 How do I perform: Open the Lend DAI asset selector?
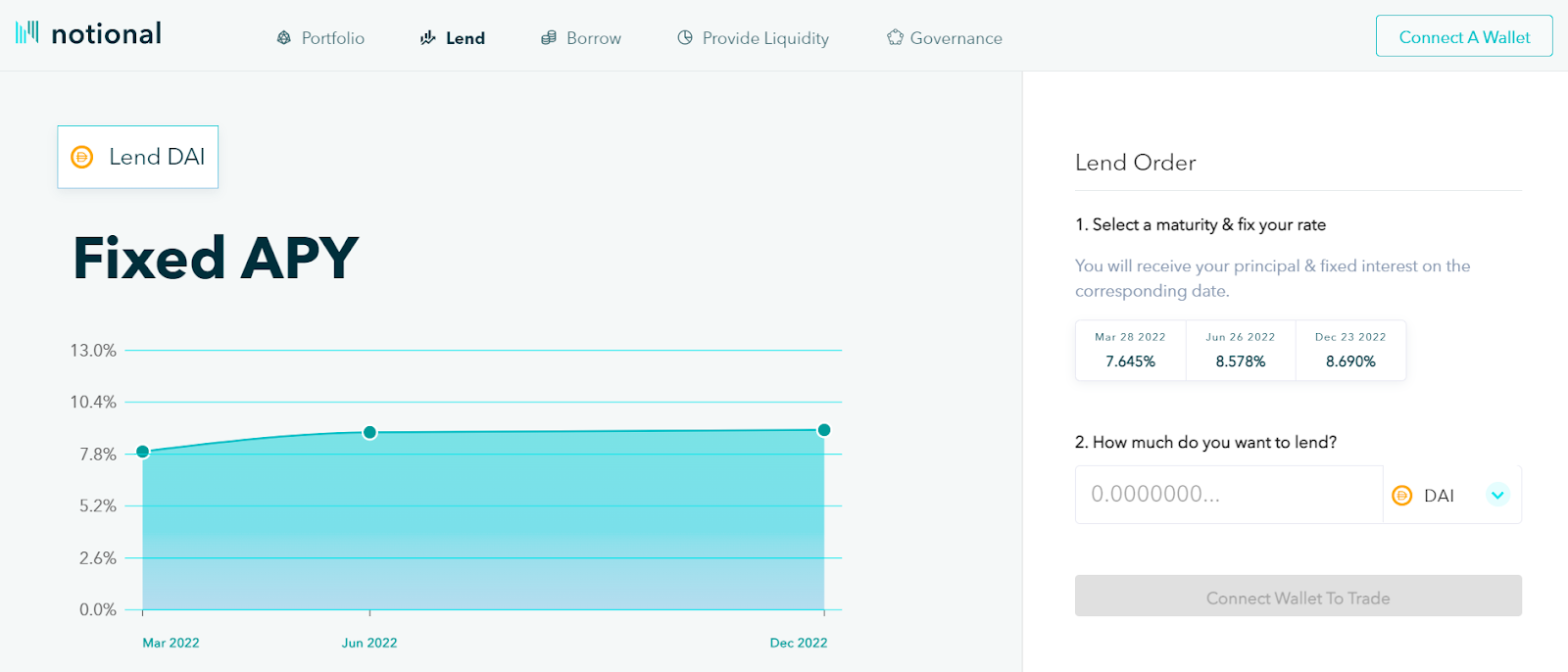(138, 157)
